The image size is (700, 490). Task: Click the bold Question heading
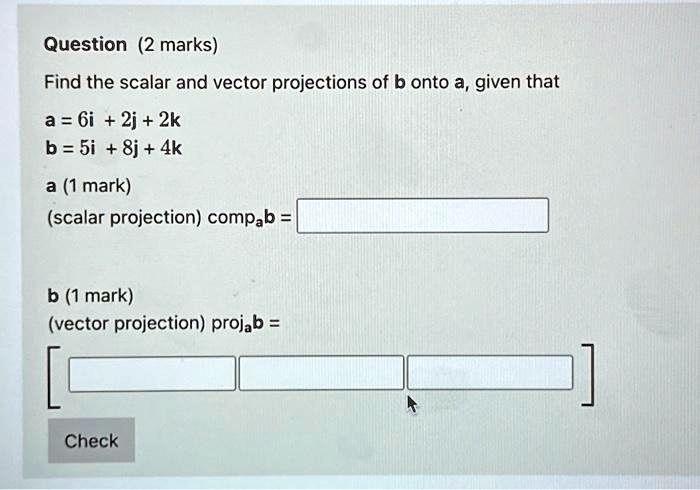click(x=85, y=45)
